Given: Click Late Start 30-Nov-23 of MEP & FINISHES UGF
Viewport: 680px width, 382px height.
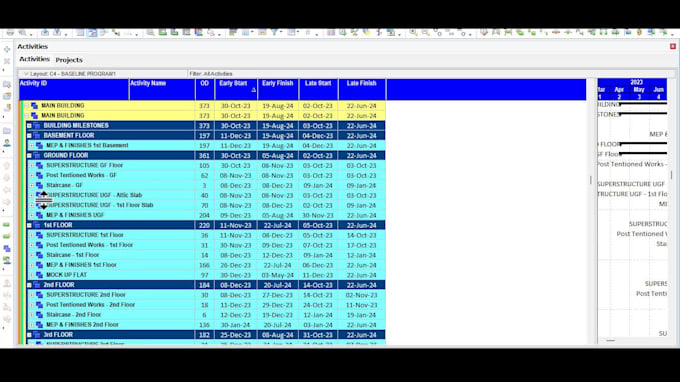Looking at the screenshot, I should click(318, 215).
